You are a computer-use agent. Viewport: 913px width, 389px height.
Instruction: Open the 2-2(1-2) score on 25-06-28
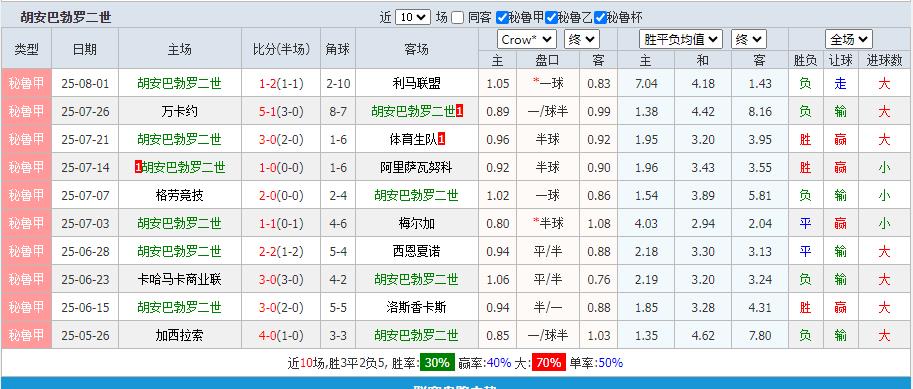[281, 252]
